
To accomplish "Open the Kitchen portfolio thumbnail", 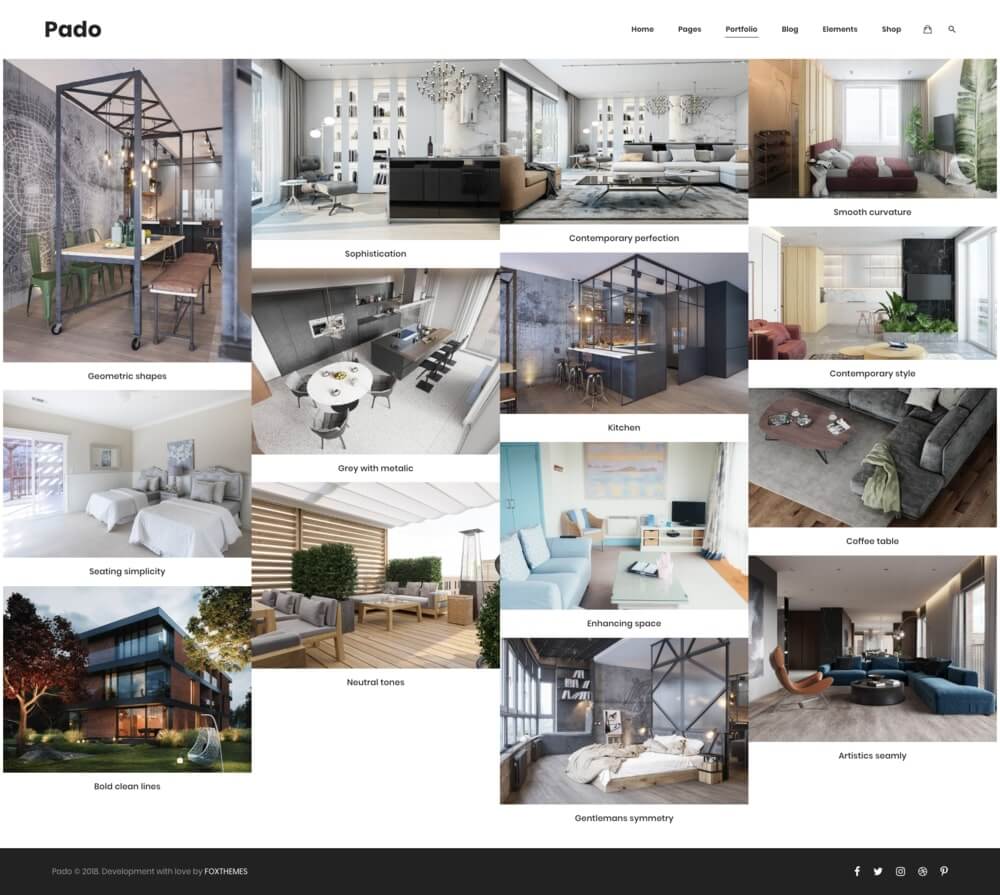I will (624, 330).
